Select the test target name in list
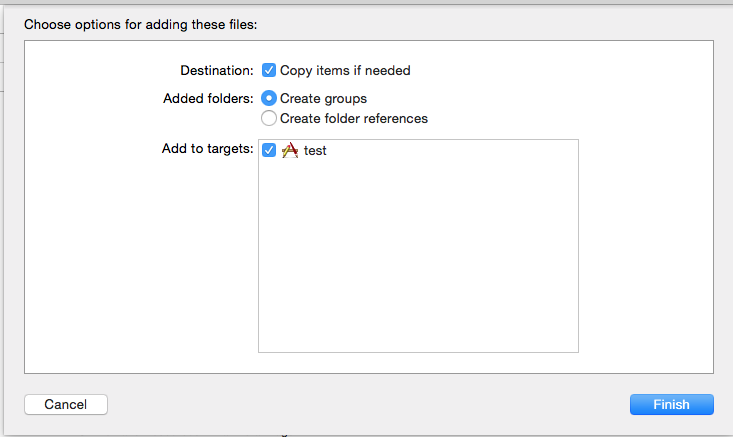 [315, 150]
